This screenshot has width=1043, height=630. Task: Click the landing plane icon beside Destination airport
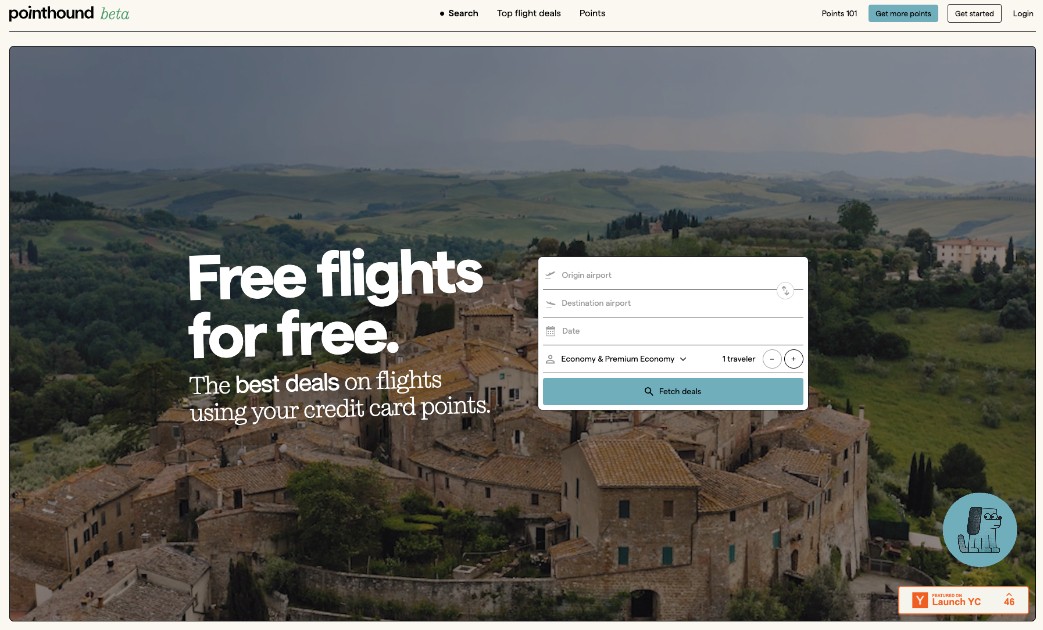tap(550, 303)
